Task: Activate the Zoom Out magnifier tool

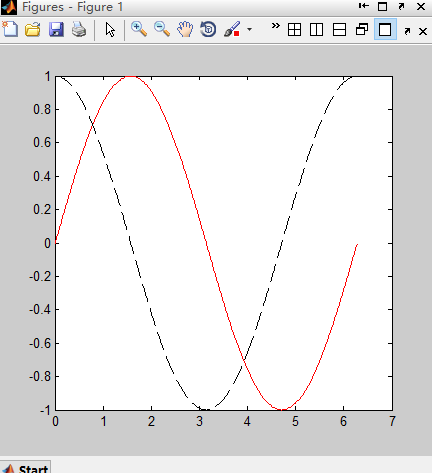Action: pyautogui.click(x=162, y=29)
